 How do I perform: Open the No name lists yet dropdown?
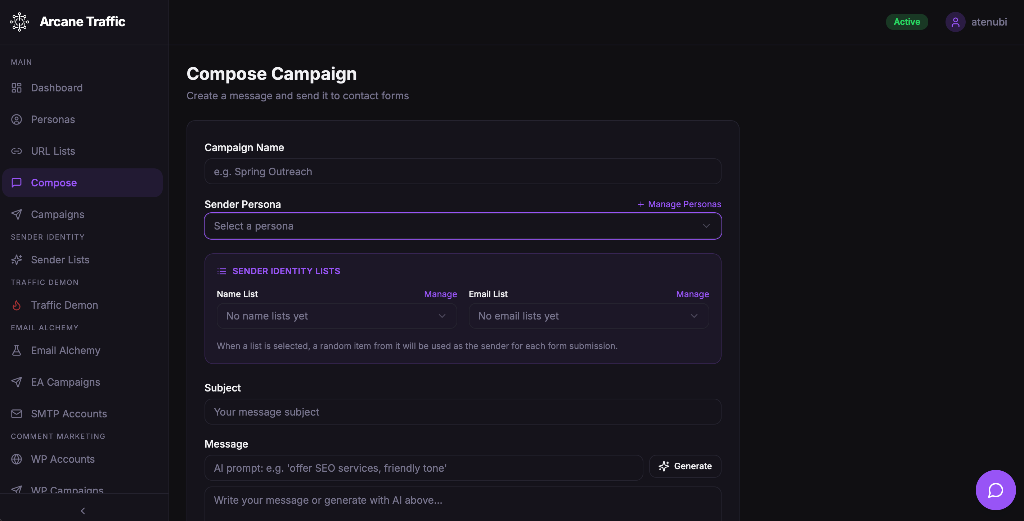click(x=337, y=316)
